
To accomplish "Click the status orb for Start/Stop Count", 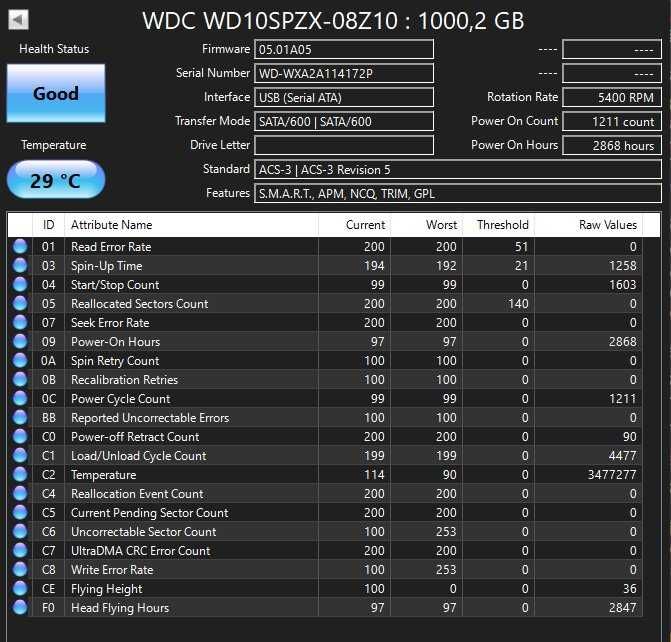I will pyautogui.click(x=20, y=284).
